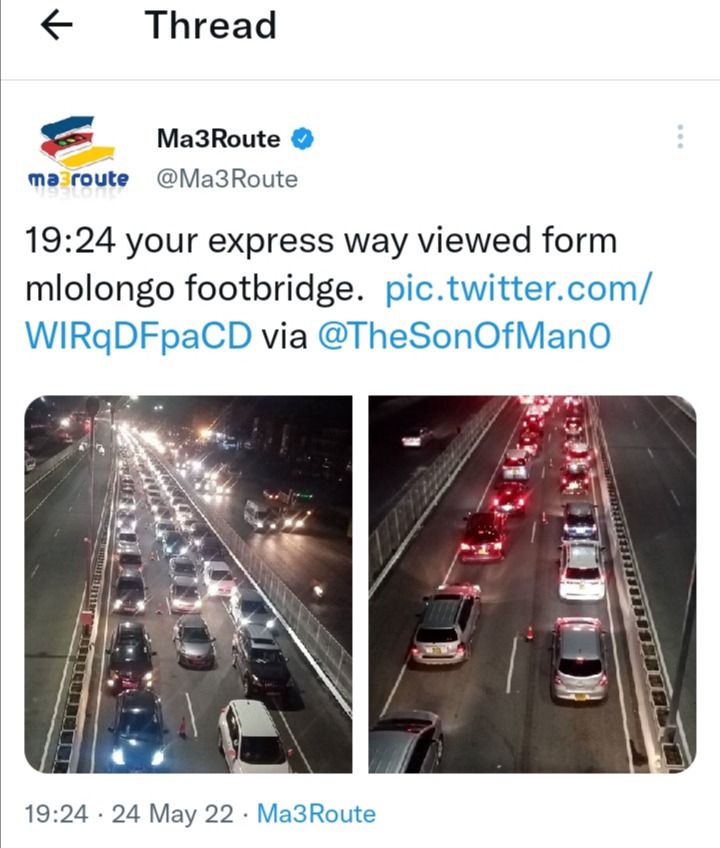The width and height of the screenshot is (720, 848).
Task: Tap the Thread header title
Action: coord(210,25)
